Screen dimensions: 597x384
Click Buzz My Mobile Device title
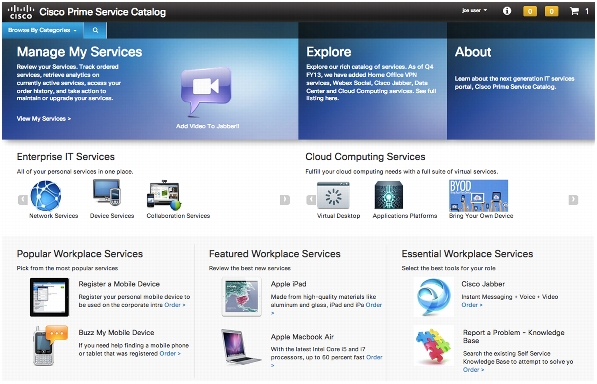pyautogui.click(x=116, y=333)
